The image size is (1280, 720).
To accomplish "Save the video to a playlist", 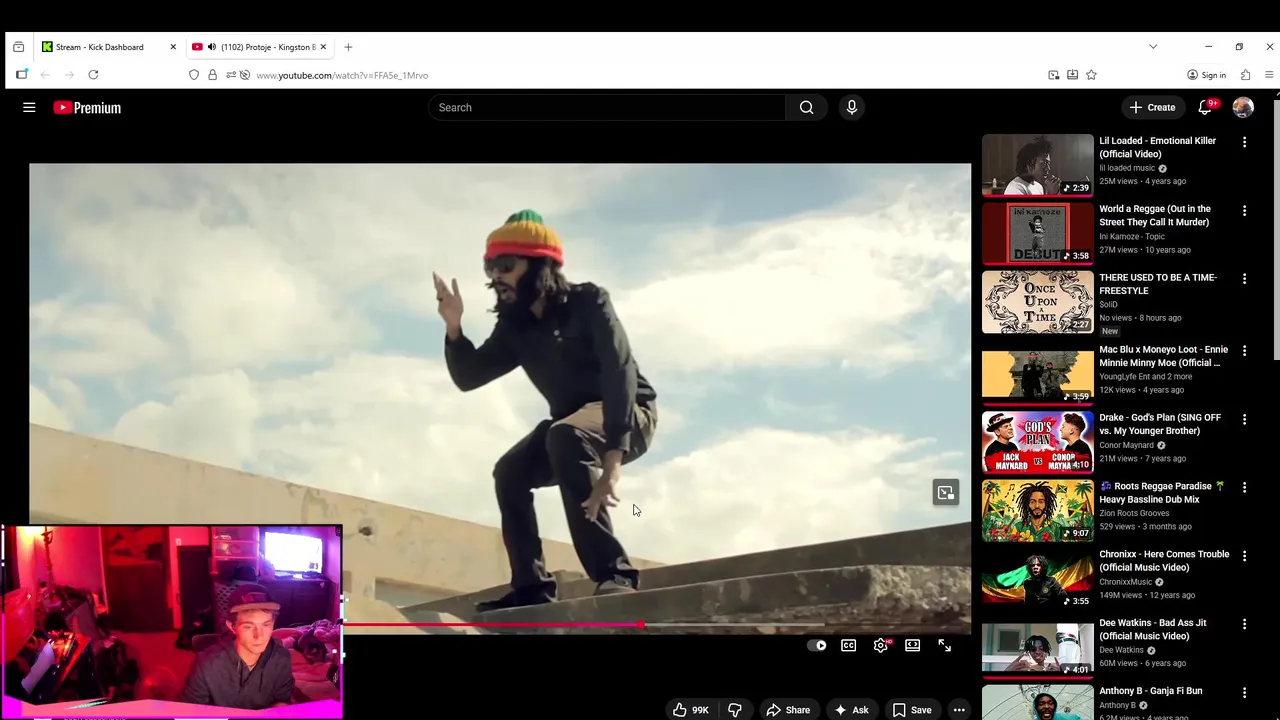I will pyautogui.click(x=912, y=710).
